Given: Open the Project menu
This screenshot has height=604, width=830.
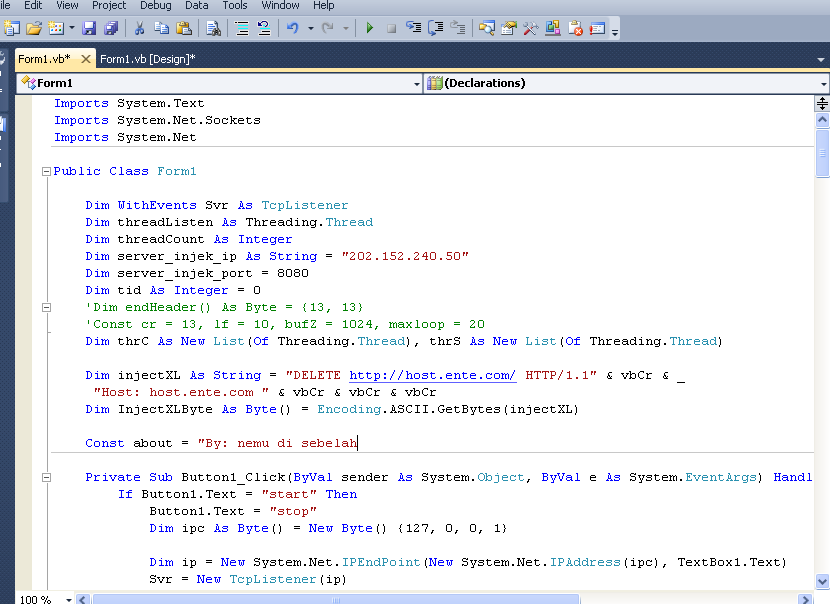Looking at the screenshot, I should (109, 5).
